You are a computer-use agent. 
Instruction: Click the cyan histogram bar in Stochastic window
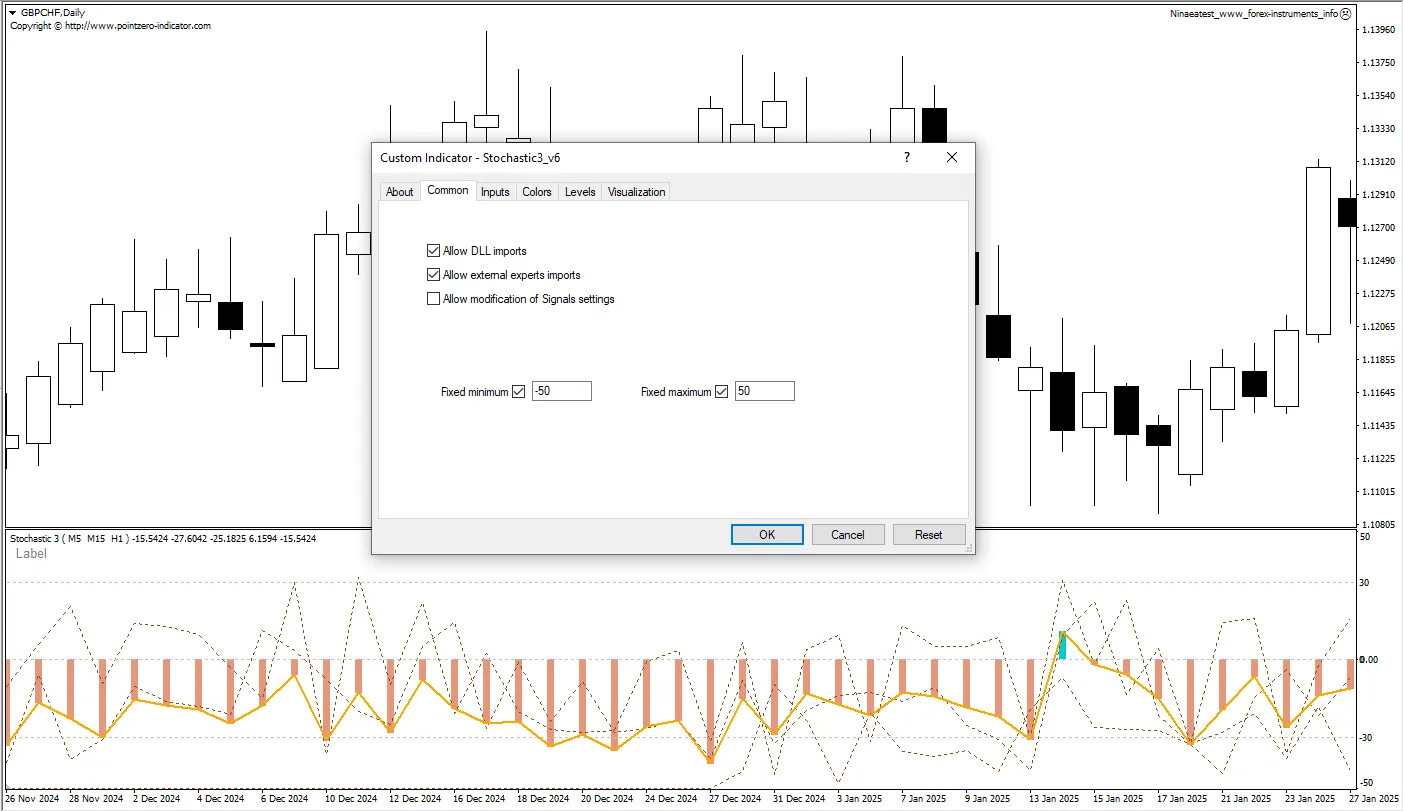(x=1063, y=646)
